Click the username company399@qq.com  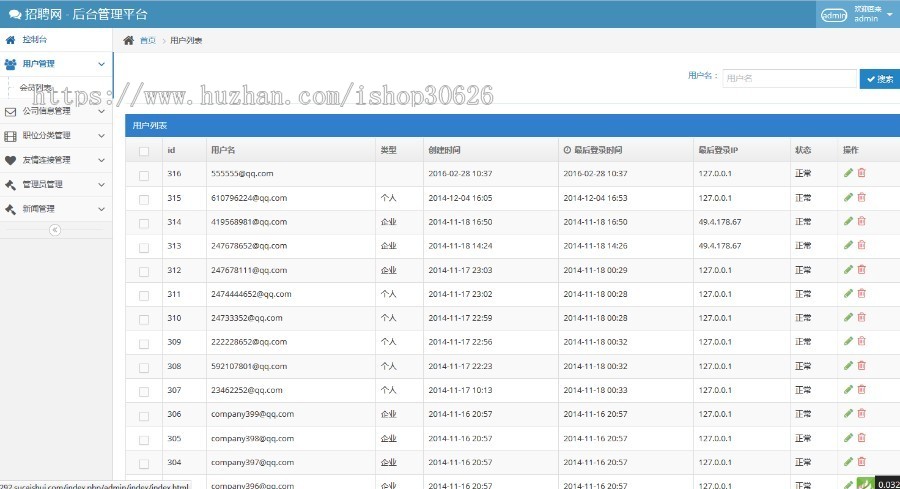click(x=253, y=414)
